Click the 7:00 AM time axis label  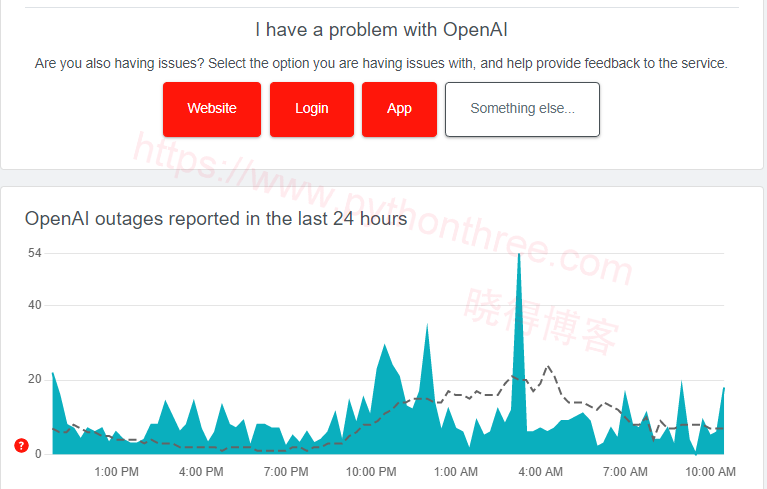click(x=625, y=472)
